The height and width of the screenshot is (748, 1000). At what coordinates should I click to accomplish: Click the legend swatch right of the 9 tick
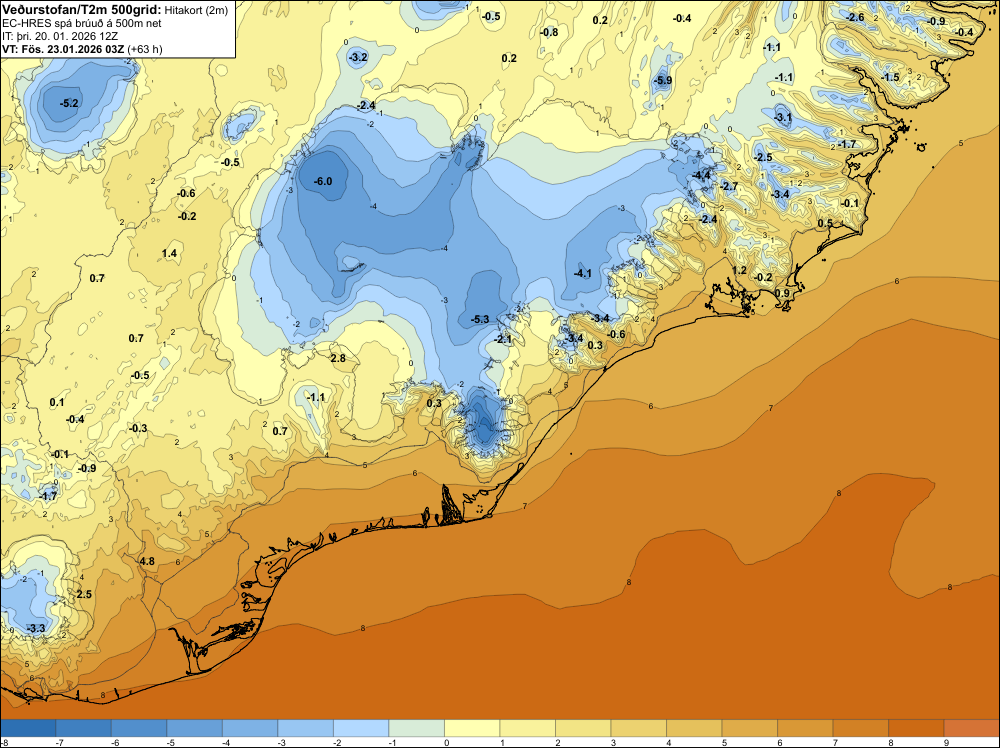coord(971,728)
